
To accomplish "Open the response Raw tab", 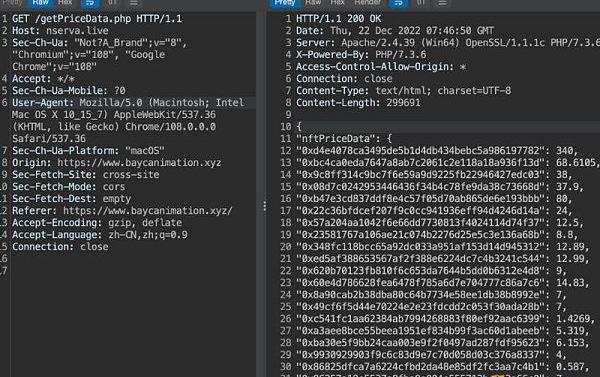I will coord(313,3).
